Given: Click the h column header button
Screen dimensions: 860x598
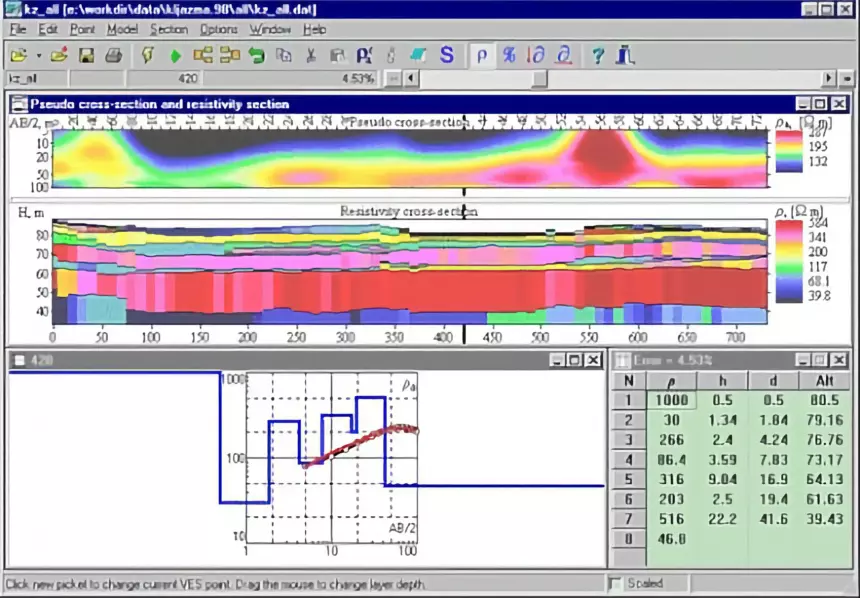Looking at the screenshot, I should point(723,381).
